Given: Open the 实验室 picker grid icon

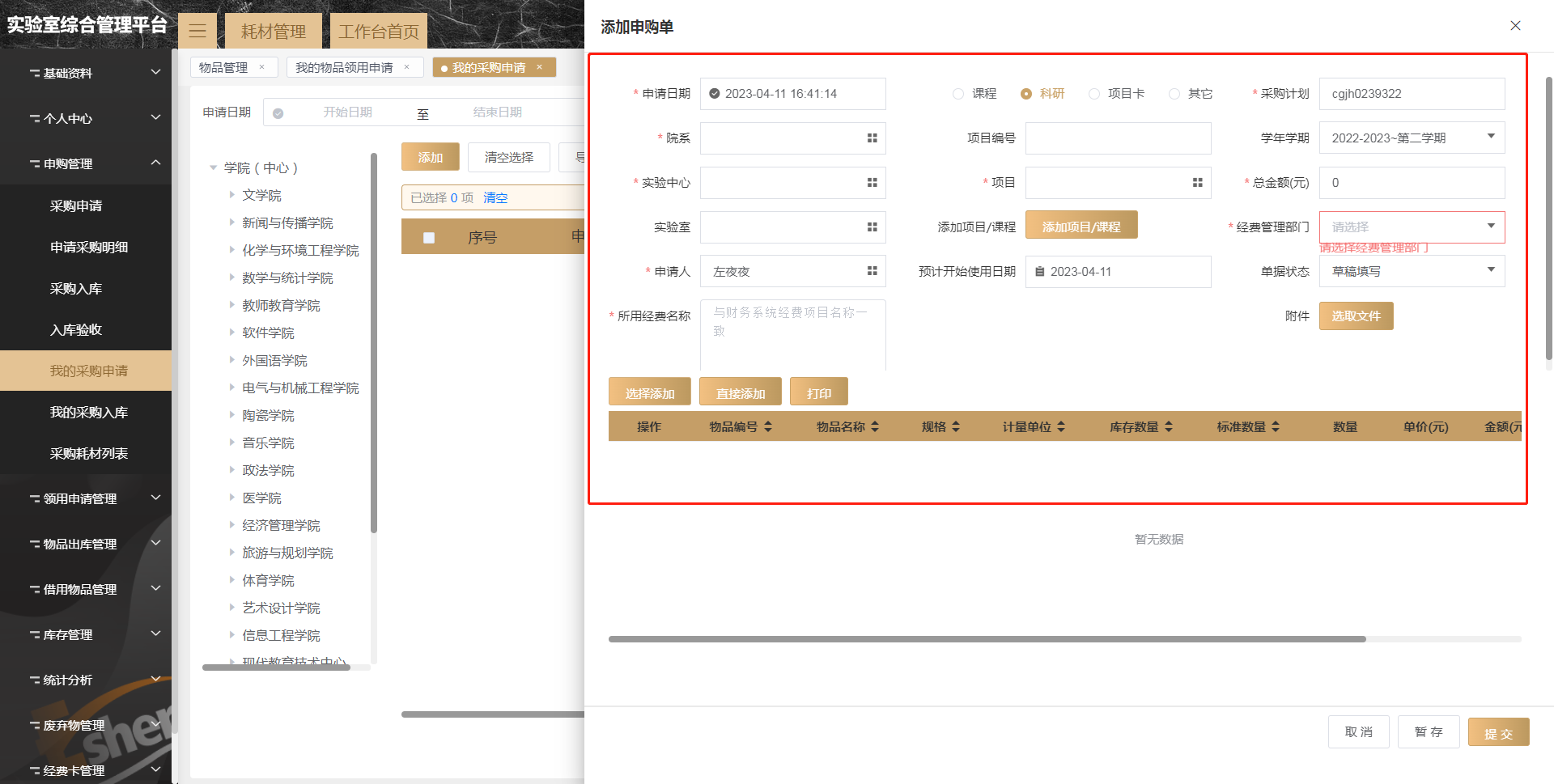Looking at the screenshot, I should (x=872, y=227).
